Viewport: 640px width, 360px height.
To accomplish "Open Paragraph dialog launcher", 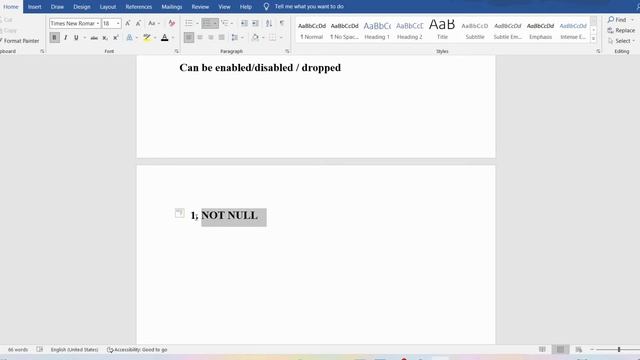I will [287, 51].
